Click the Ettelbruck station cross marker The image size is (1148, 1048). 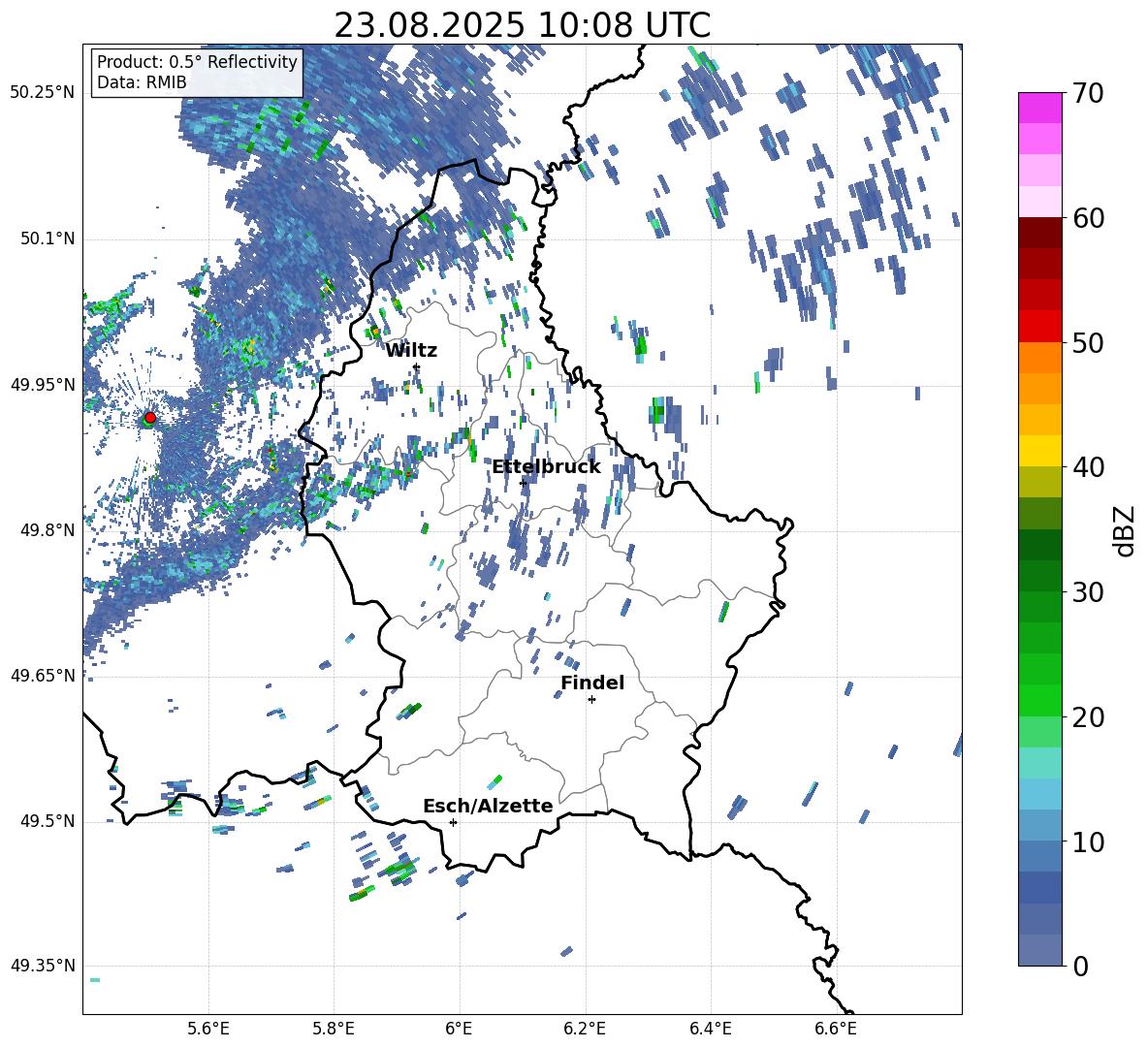(523, 483)
